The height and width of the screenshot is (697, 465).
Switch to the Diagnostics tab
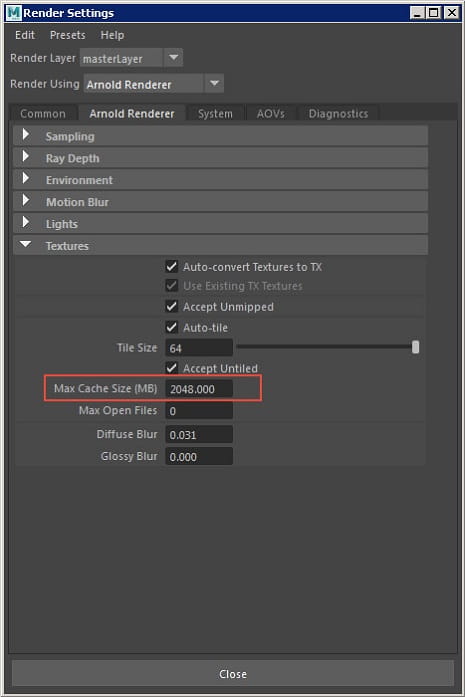338,114
